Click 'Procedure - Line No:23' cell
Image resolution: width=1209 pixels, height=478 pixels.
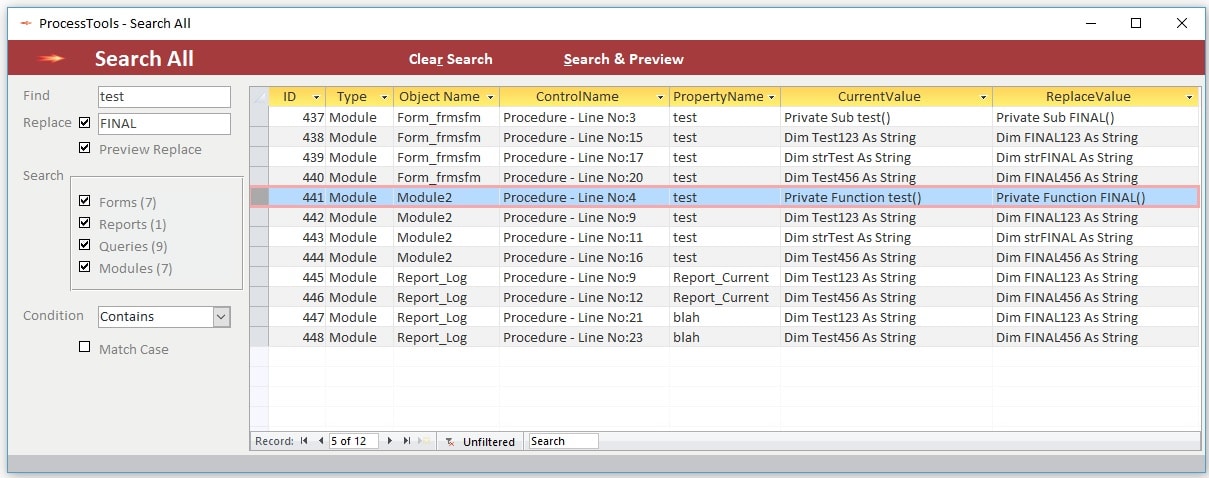[x=584, y=337]
